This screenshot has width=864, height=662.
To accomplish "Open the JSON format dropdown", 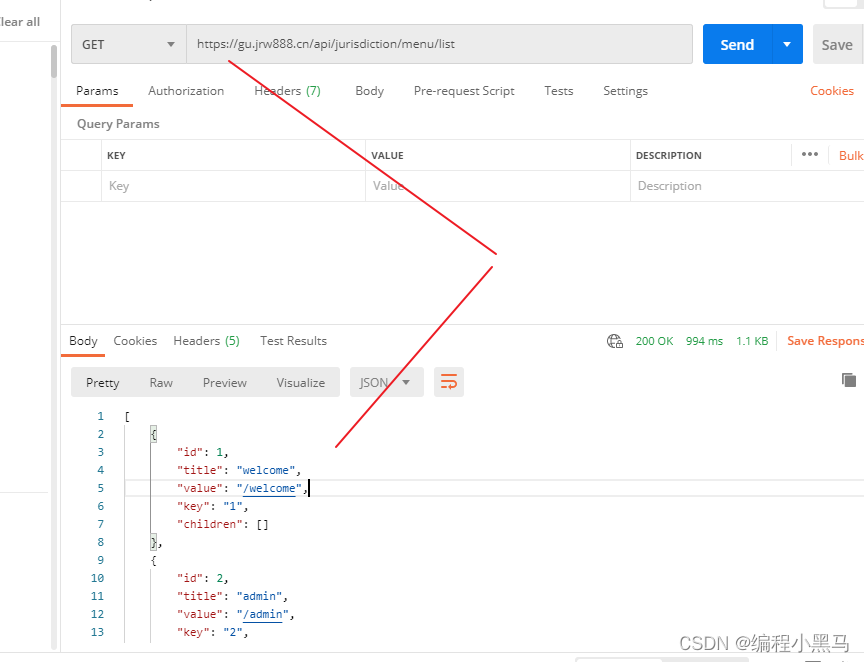I will coord(386,382).
